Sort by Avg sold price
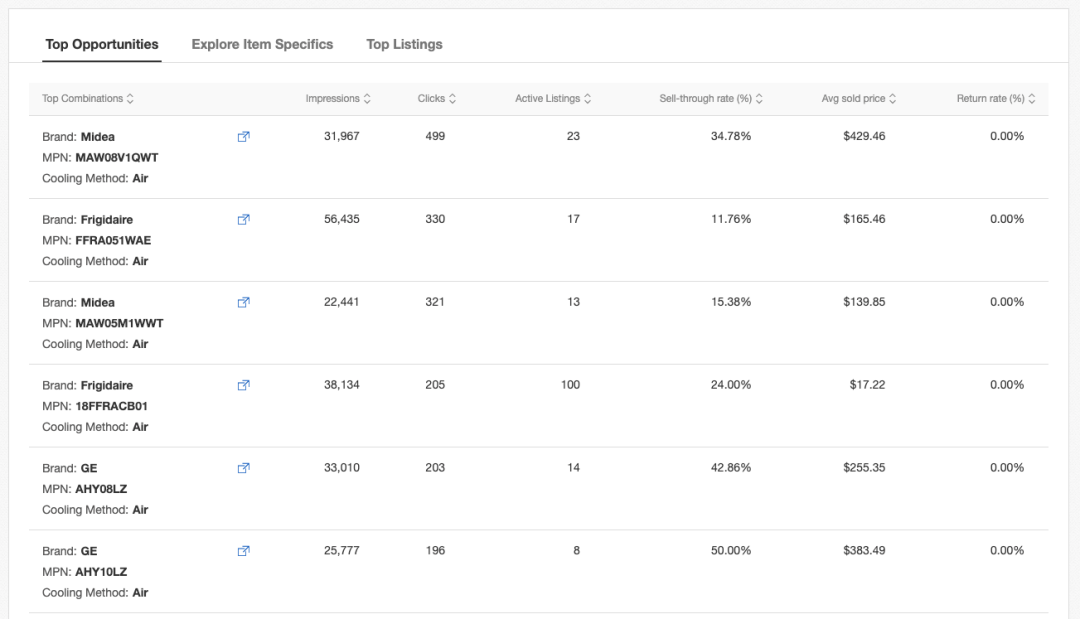This screenshot has height=619, width=1080. coord(859,98)
